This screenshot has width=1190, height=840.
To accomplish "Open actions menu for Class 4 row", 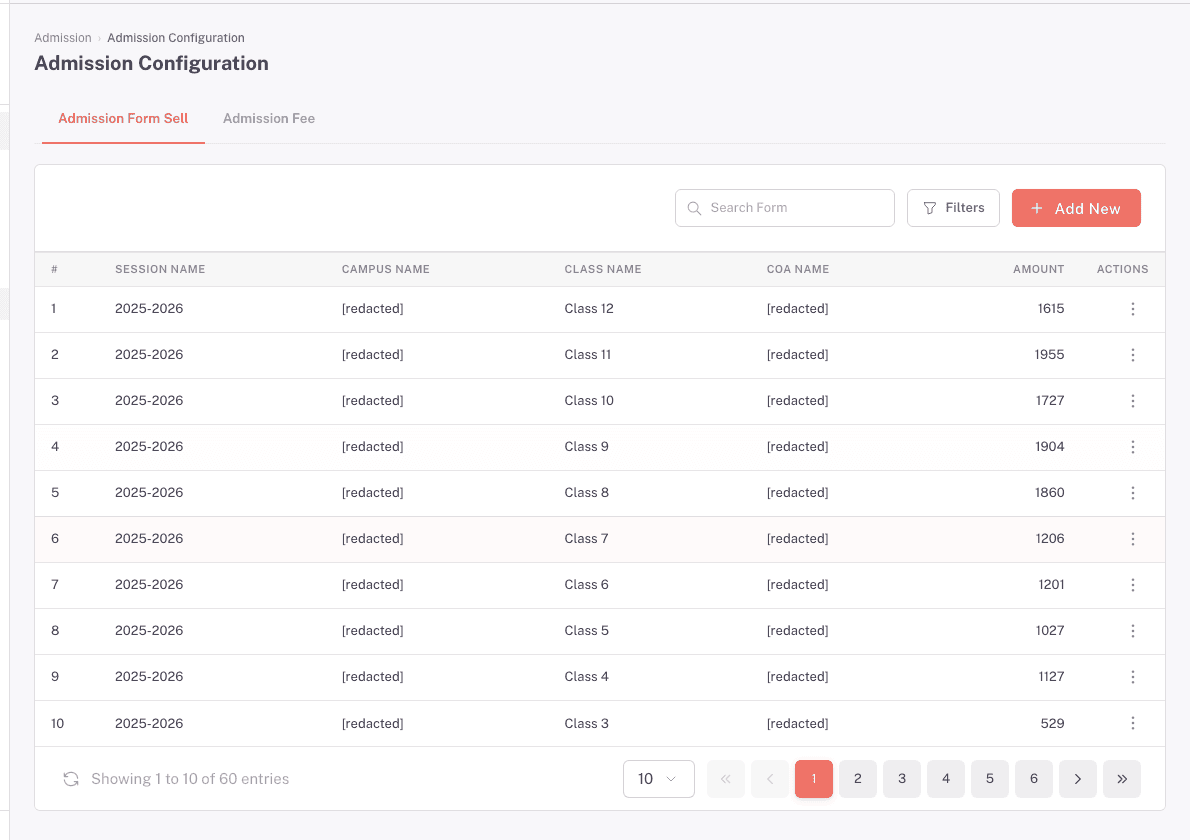I will click(x=1132, y=677).
